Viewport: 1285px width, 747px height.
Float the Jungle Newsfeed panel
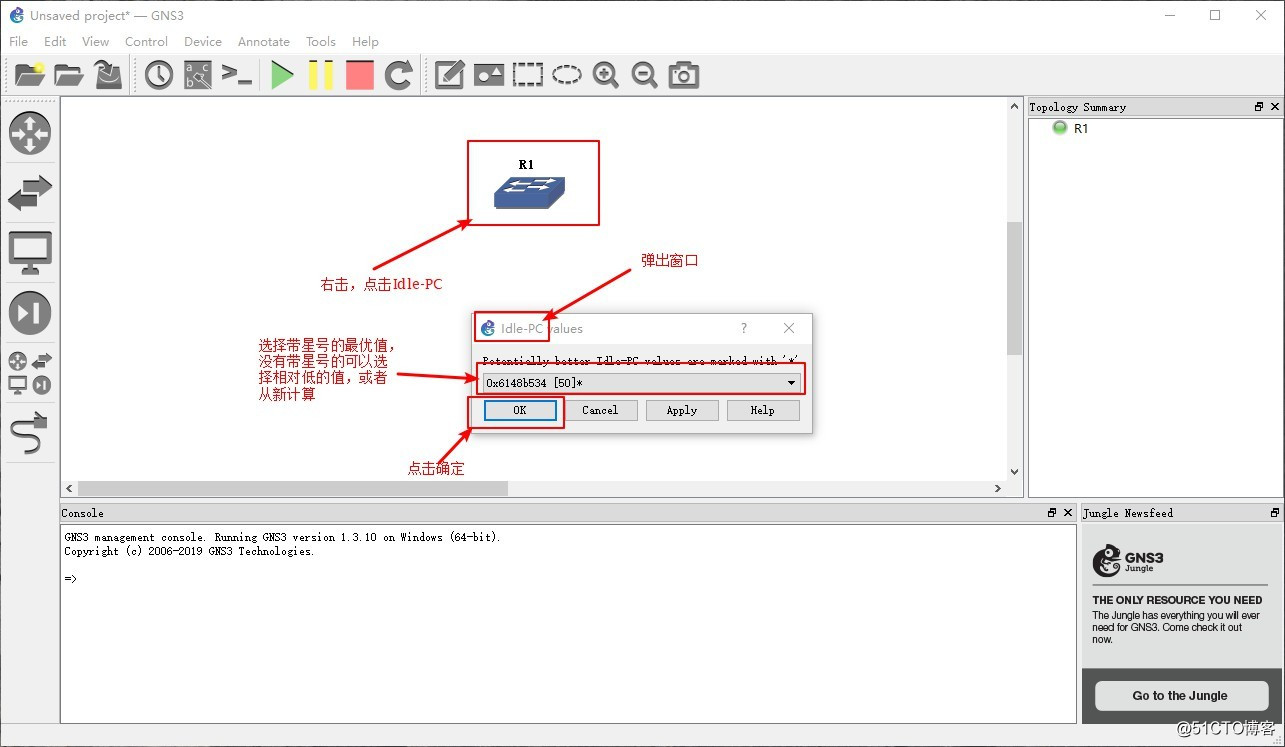1275,513
